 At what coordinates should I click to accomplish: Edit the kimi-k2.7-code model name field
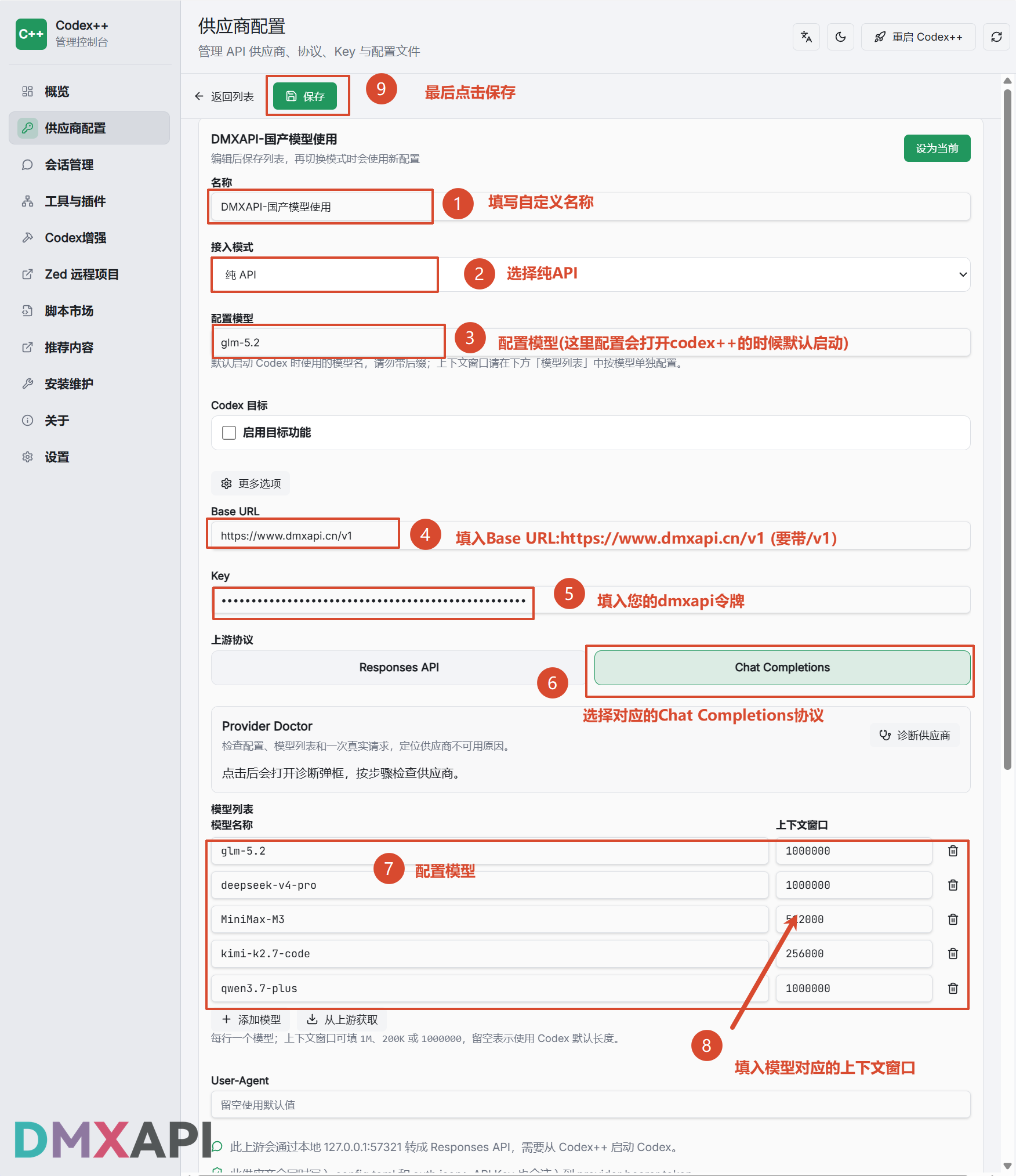[489, 954]
